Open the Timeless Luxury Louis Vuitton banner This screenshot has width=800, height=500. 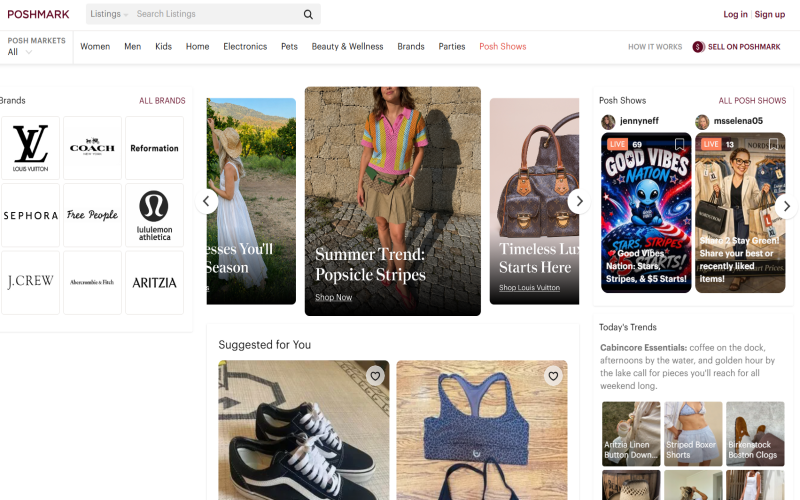click(x=534, y=201)
